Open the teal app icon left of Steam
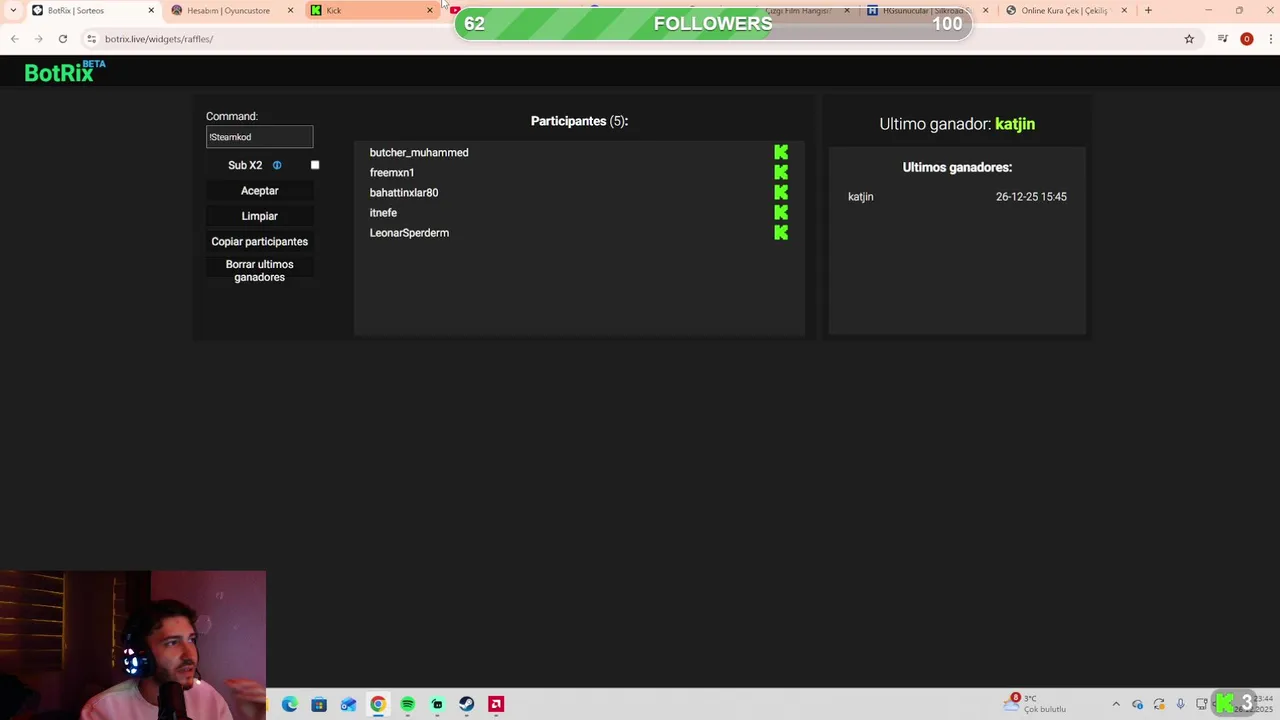The width and height of the screenshot is (1280, 720). [437, 704]
